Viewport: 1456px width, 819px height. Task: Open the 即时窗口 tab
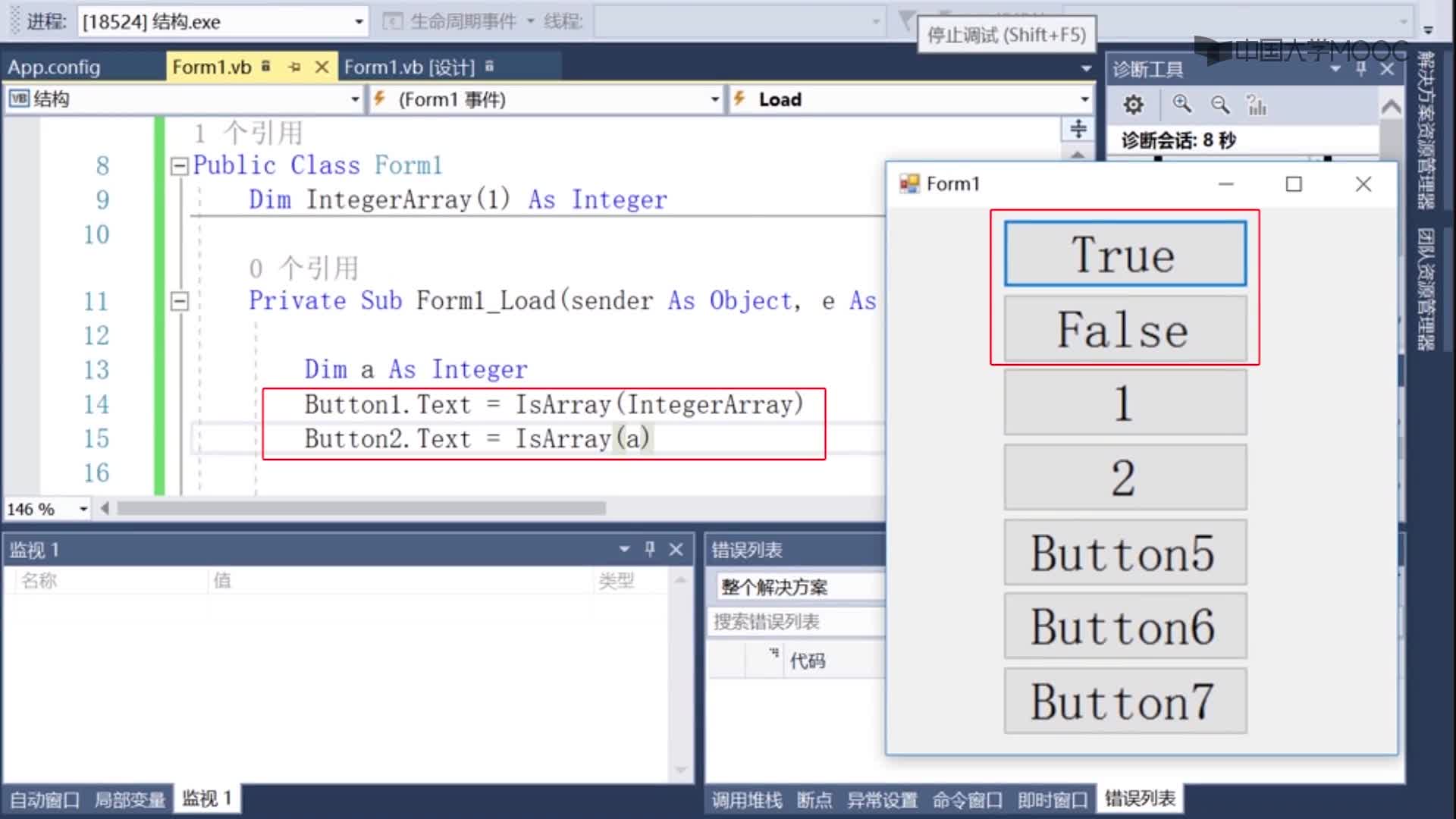pyautogui.click(x=1053, y=799)
